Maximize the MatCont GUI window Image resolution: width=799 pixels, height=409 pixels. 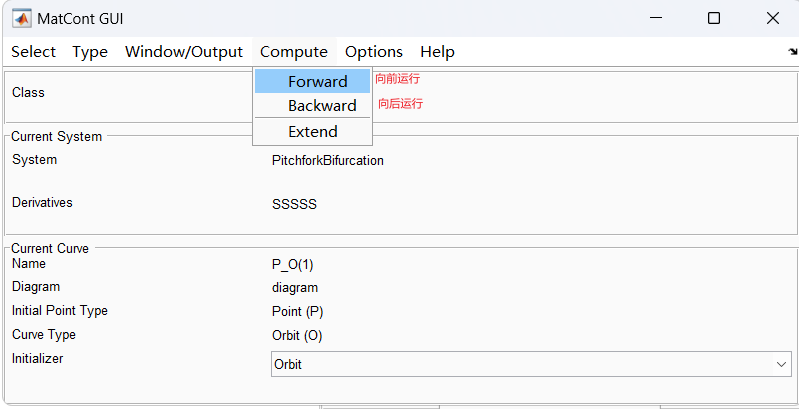pyautogui.click(x=714, y=18)
